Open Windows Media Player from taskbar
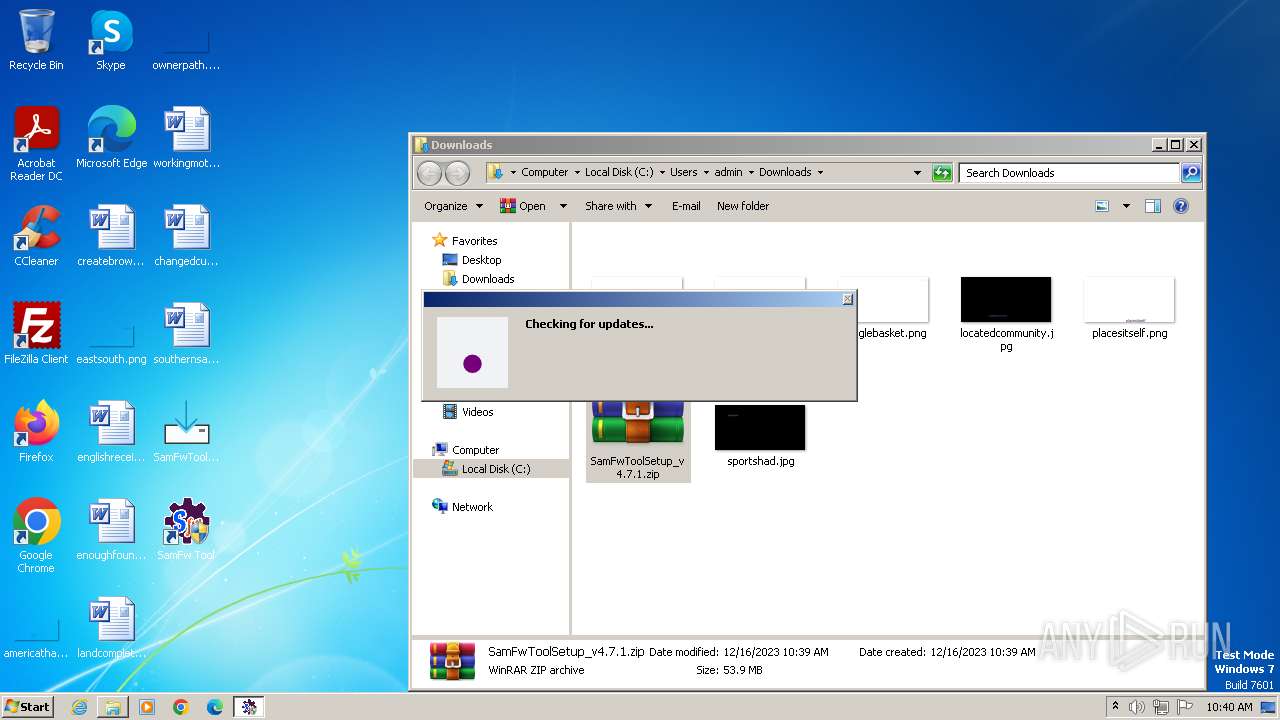Image resolution: width=1280 pixels, height=720 pixels. click(147, 707)
